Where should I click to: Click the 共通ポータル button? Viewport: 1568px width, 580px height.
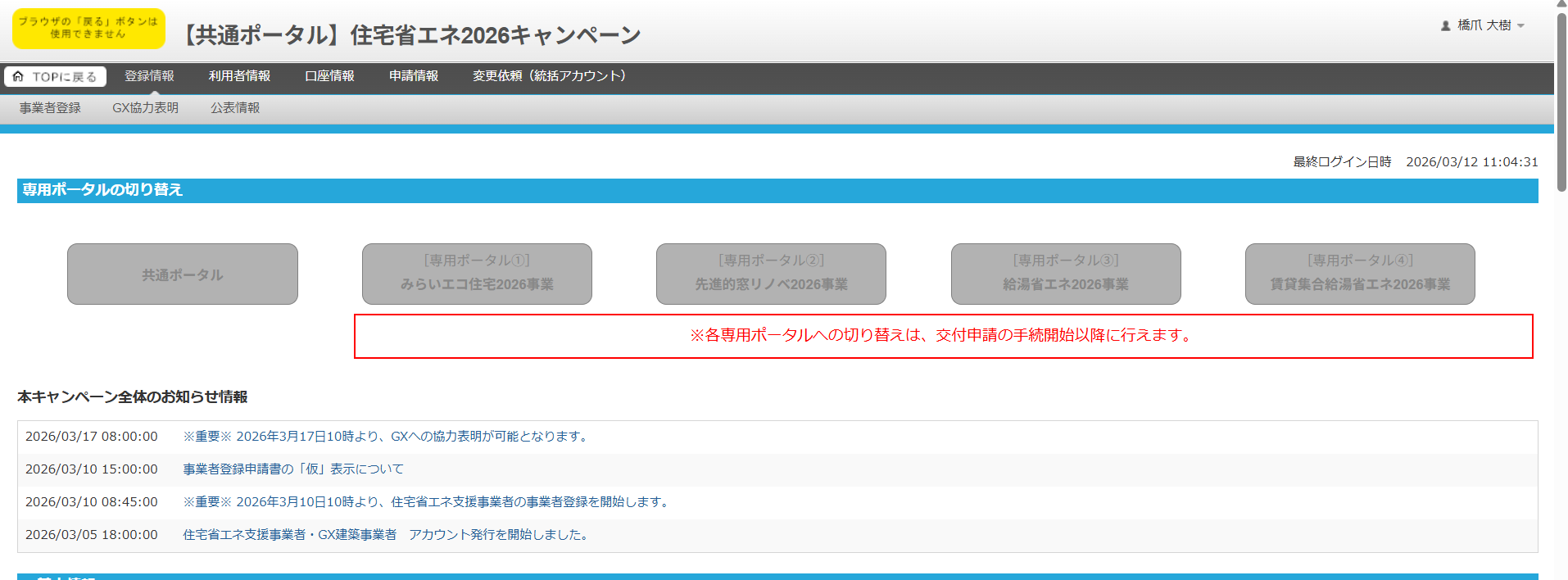coord(182,274)
